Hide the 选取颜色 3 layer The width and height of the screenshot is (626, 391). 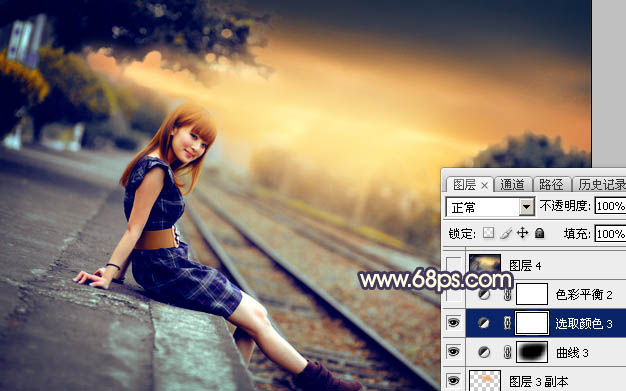(454, 323)
